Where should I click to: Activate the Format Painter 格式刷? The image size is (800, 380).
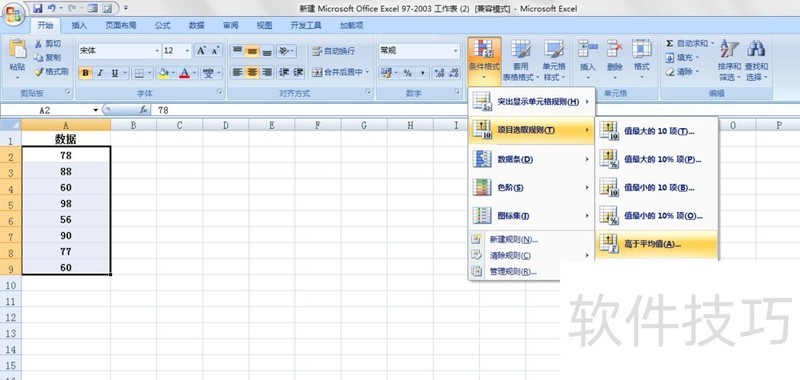[51, 72]
